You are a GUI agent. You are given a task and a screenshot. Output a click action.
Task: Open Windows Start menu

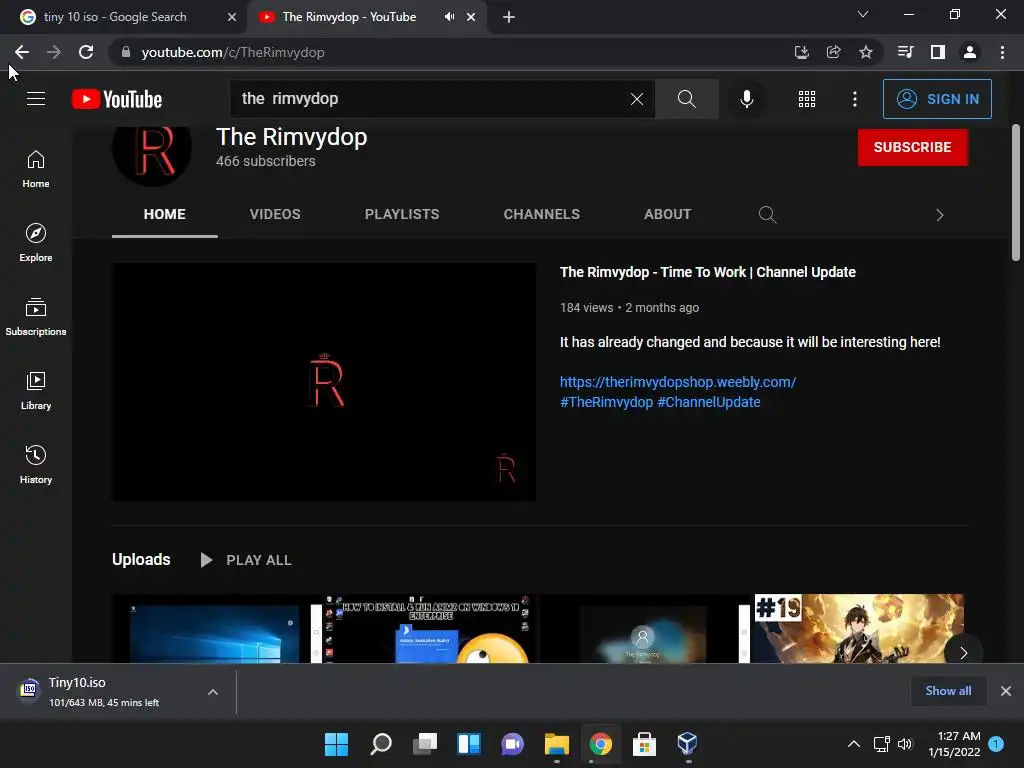pyautogui.click(x=336, y=744)
